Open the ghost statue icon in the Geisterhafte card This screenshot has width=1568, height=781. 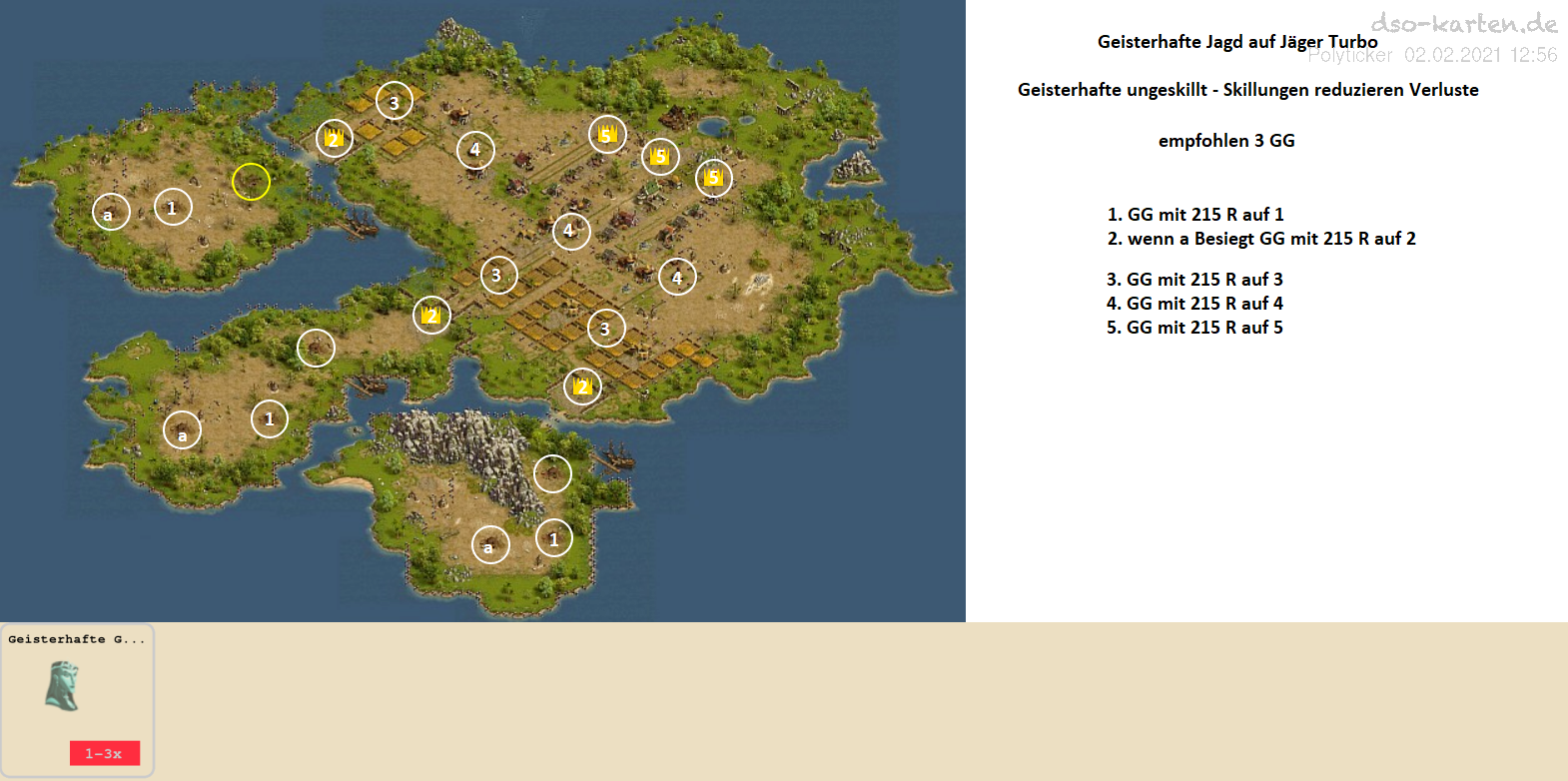click(62, 687)
